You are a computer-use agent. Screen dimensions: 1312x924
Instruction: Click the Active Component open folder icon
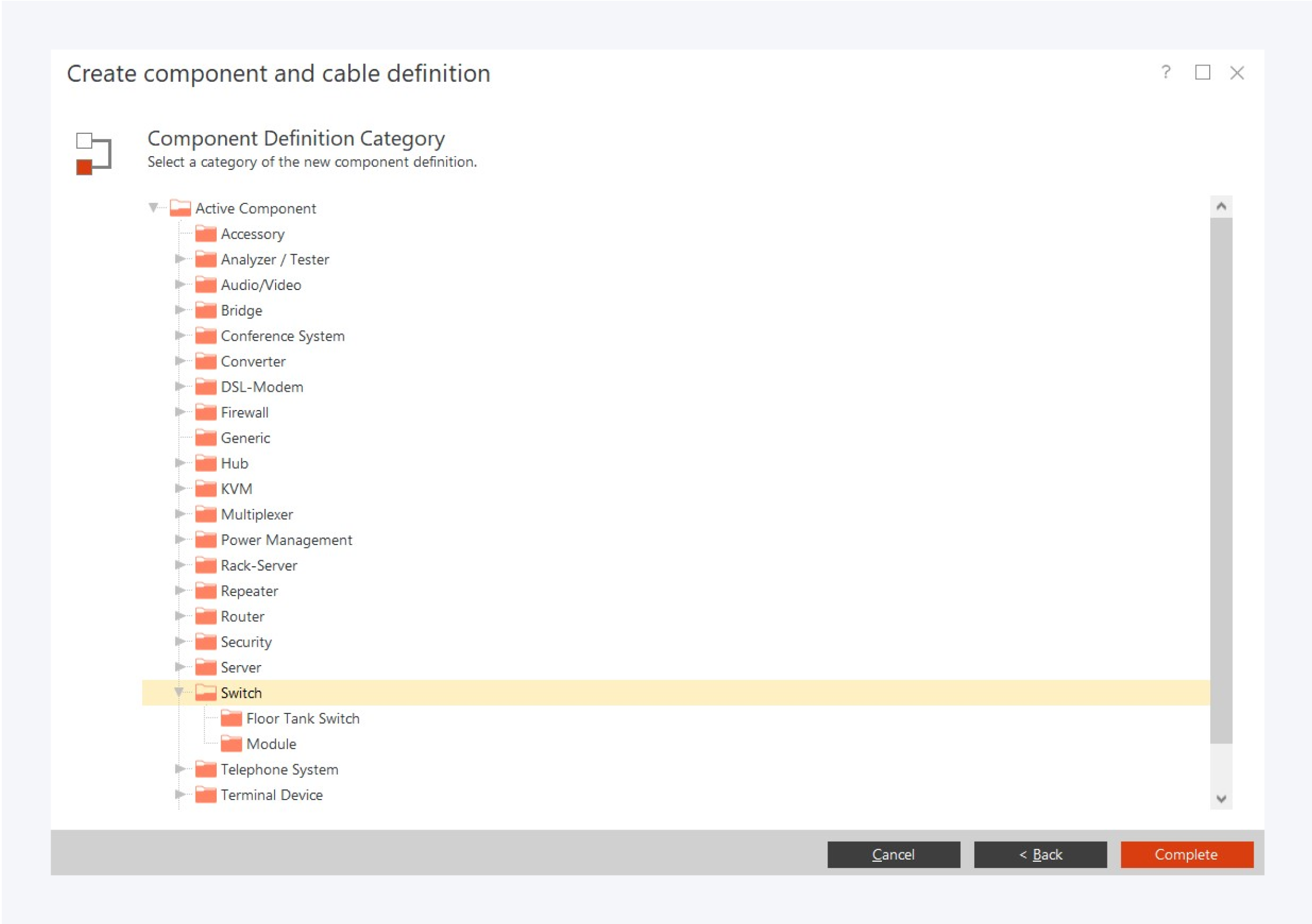[180, 208]
